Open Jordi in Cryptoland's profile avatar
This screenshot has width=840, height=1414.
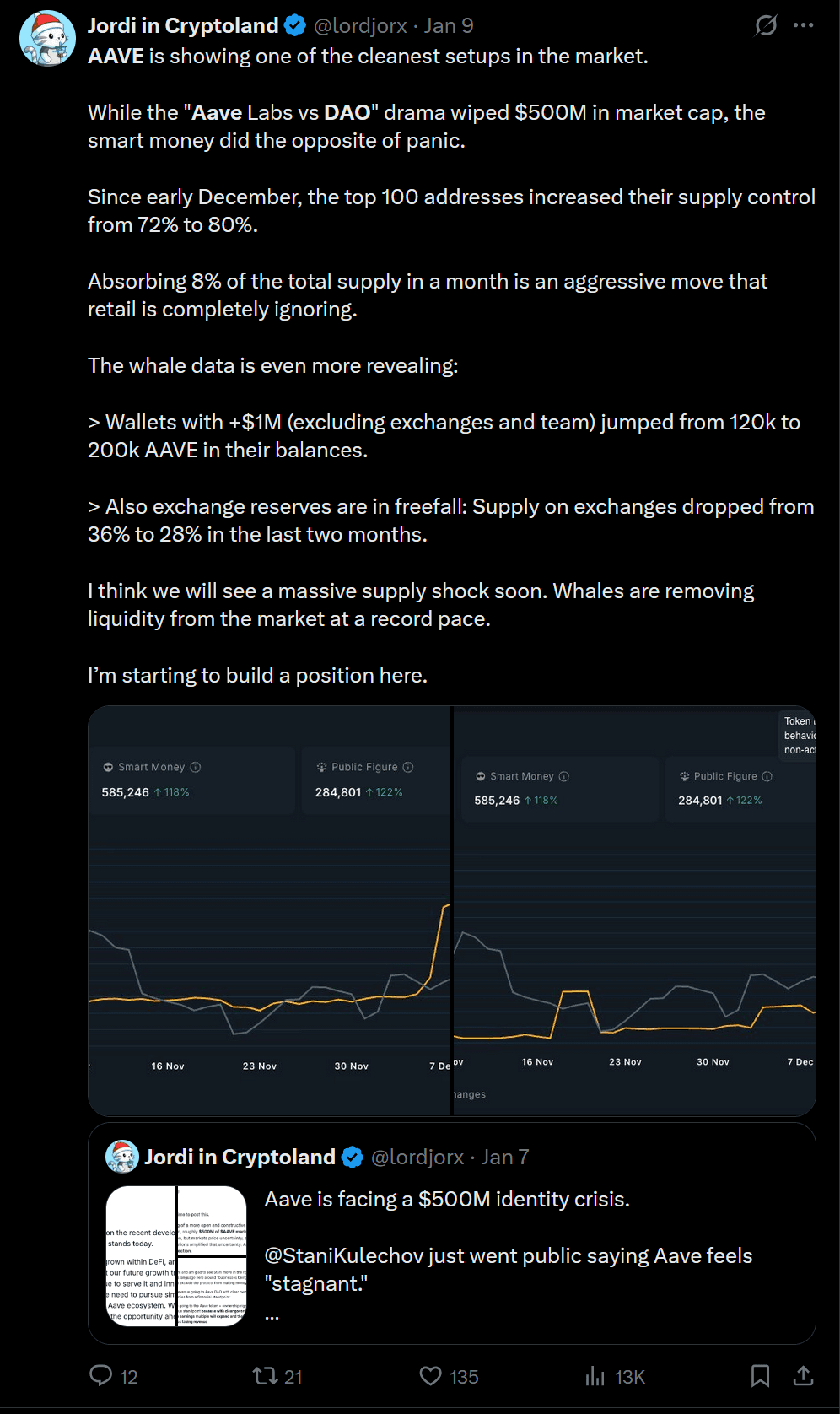click(x=48, y=38)
